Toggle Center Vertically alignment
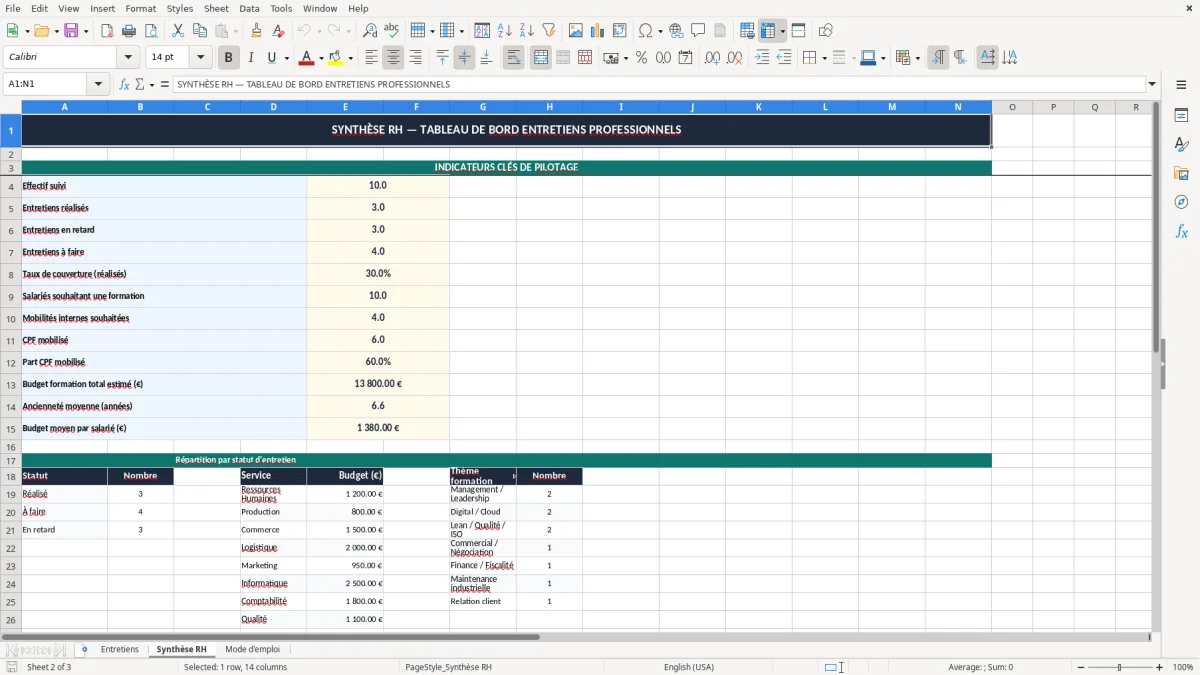Viewport: 1200px width, 675px height. click(464, 58)
